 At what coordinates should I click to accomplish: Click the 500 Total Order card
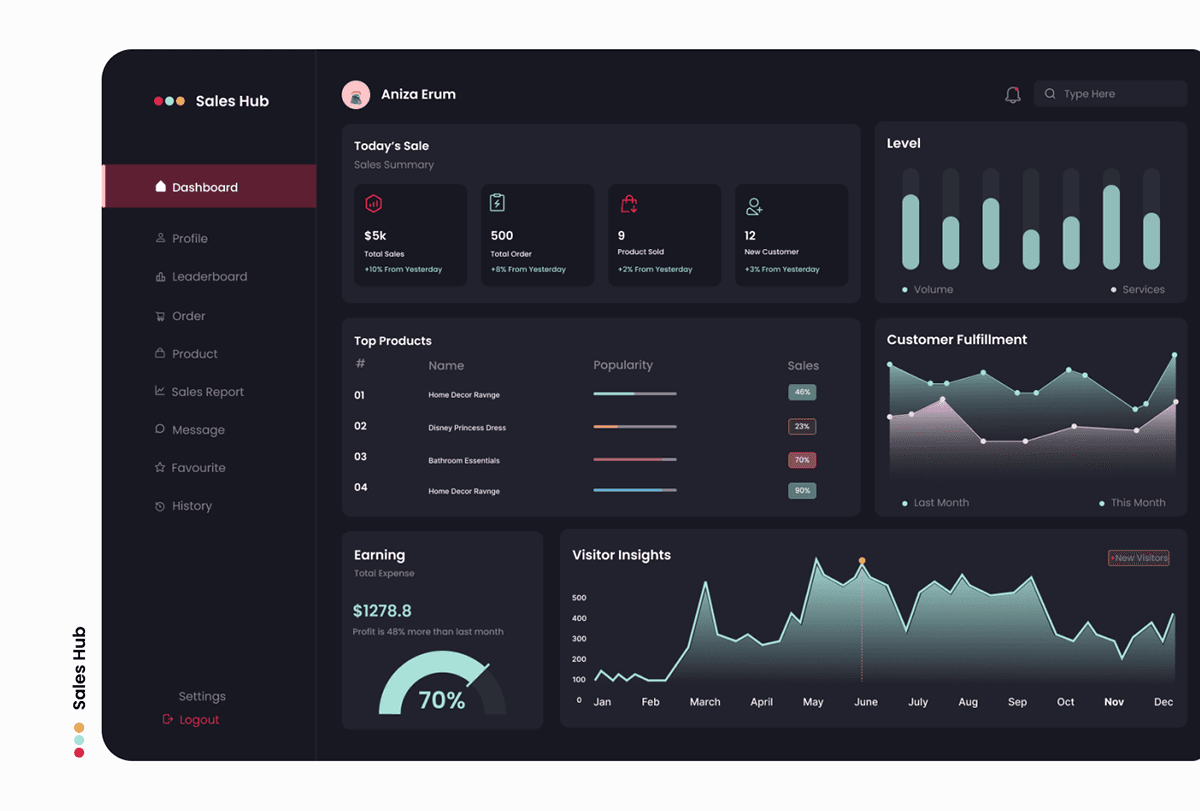tap(537, 235)
